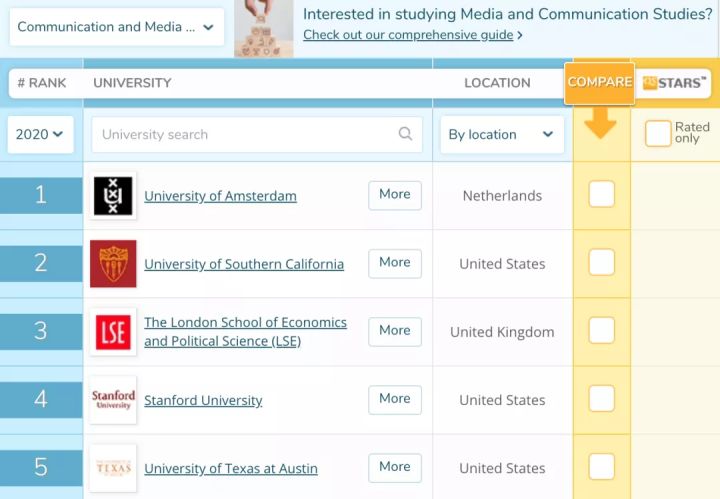720x499 pixels.
Task: Click the rank 3 cell
Action: pos(41,331)
